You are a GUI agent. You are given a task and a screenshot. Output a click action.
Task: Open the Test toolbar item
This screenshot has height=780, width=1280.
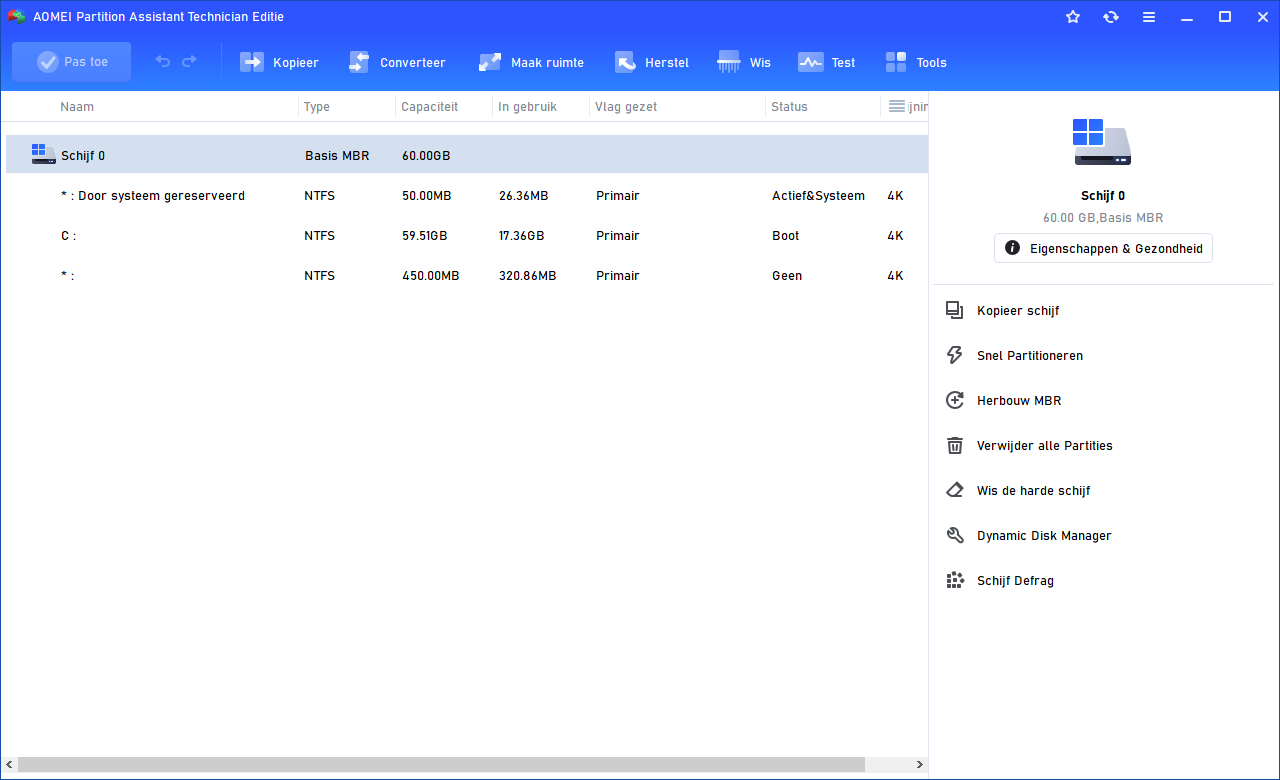[x=827, y=62]
